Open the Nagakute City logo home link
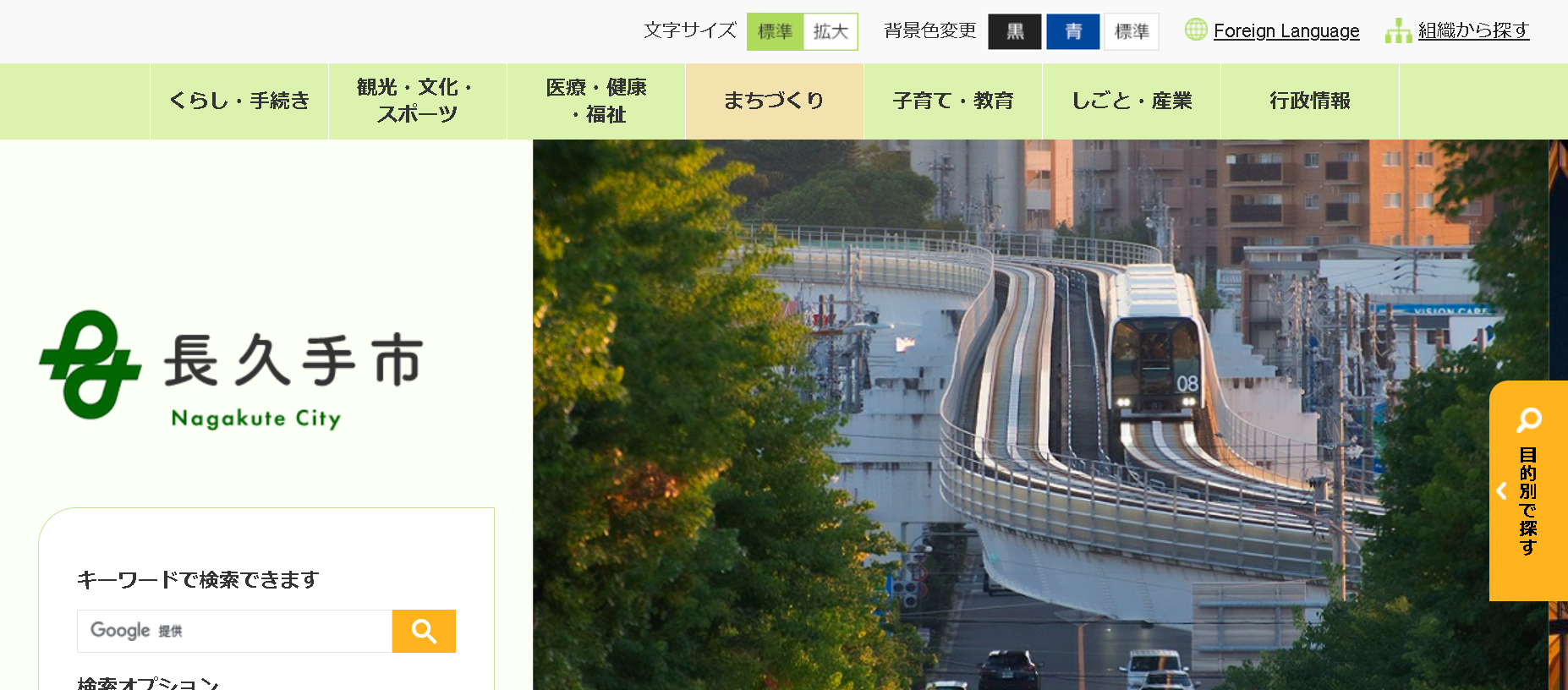Image resolution: width=1568 pixels, height=690 pixels. click(232, 370)
